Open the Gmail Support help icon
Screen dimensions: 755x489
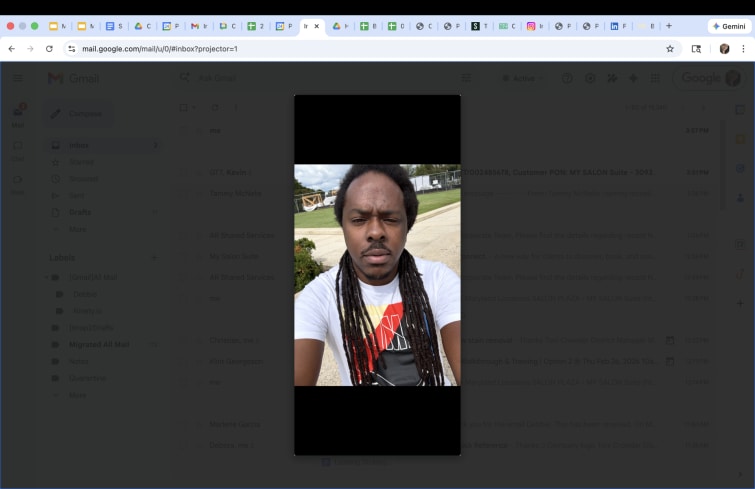pyautogui.click(x=567, y=78)
